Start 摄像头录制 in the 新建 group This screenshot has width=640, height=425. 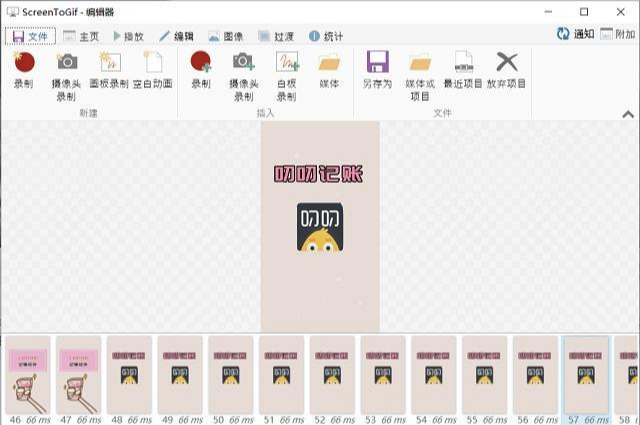click(x=66, y=77)
